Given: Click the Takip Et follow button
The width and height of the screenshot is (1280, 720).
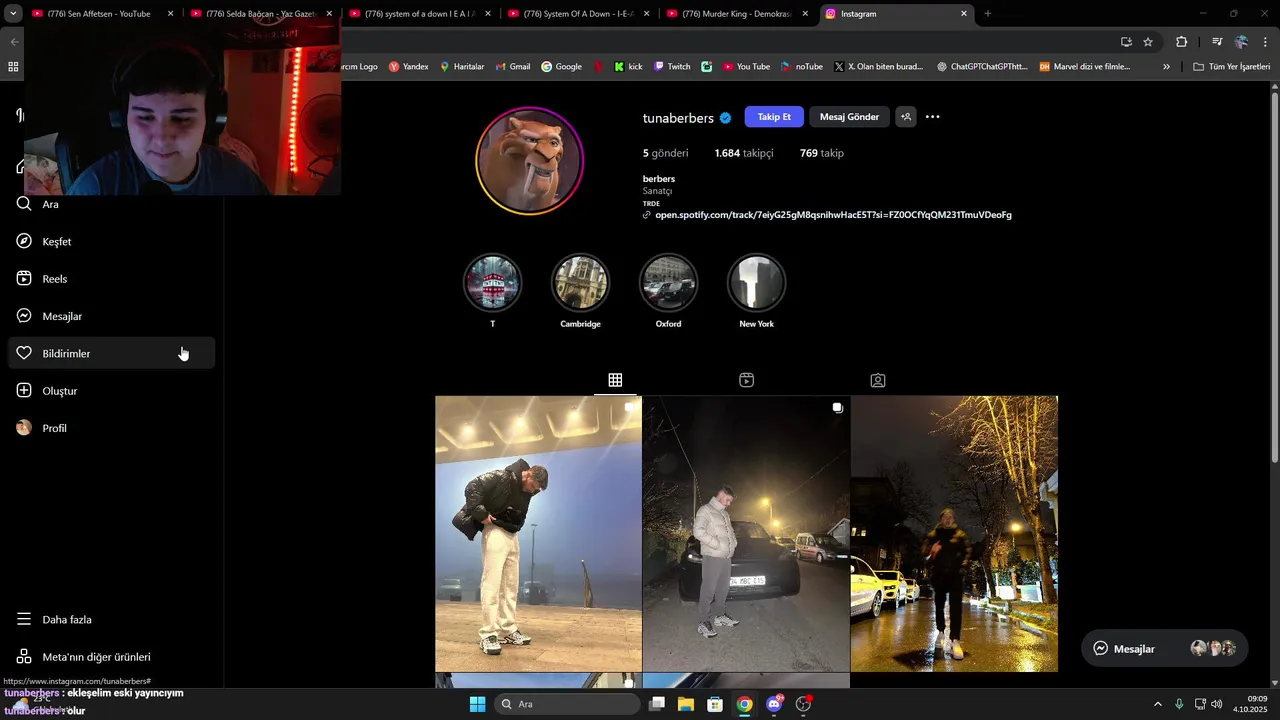Looking at the screenshot, I should pos(774,117).
